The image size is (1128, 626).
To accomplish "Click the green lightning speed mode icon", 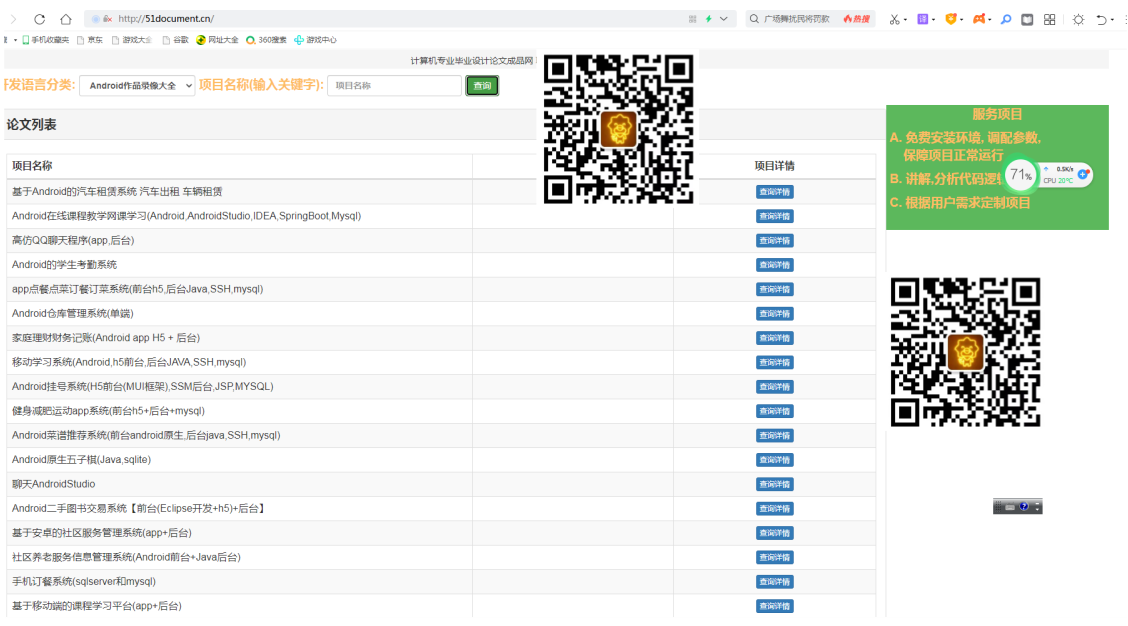I will pyautogui.click(x=709, y=19).
